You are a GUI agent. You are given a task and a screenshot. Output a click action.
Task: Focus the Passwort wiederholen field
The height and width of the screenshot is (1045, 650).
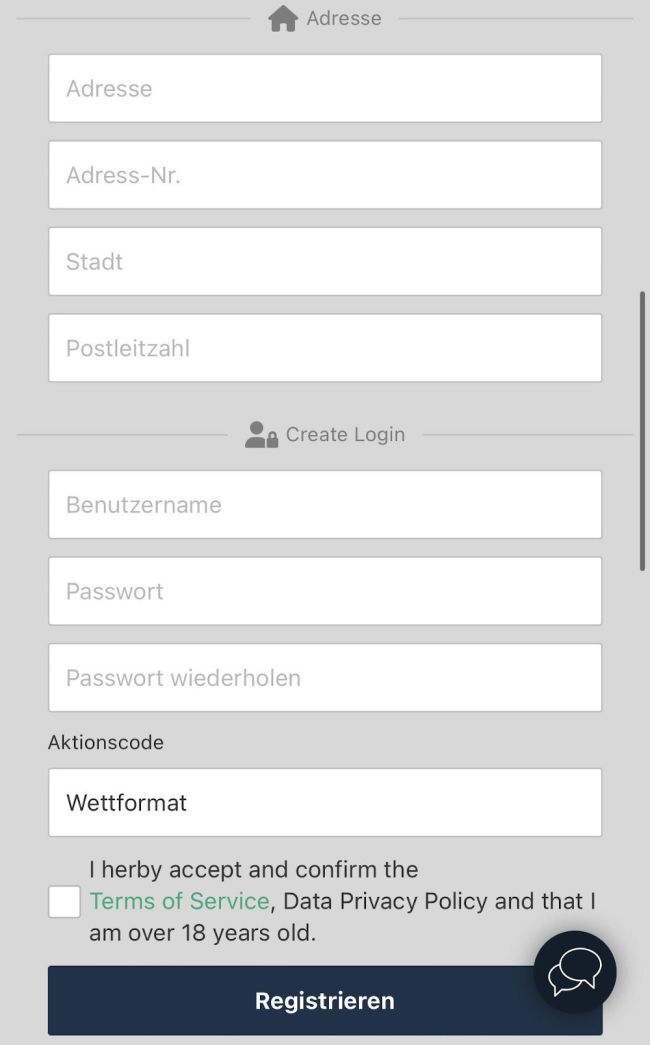click(325, 678)
